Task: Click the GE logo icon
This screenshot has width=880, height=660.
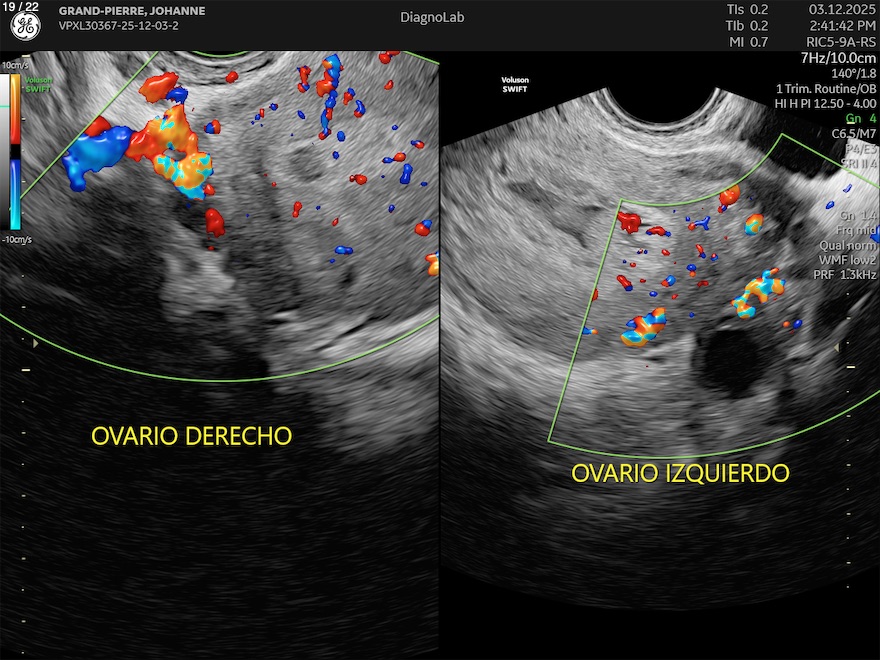Action: pos(25,27)
